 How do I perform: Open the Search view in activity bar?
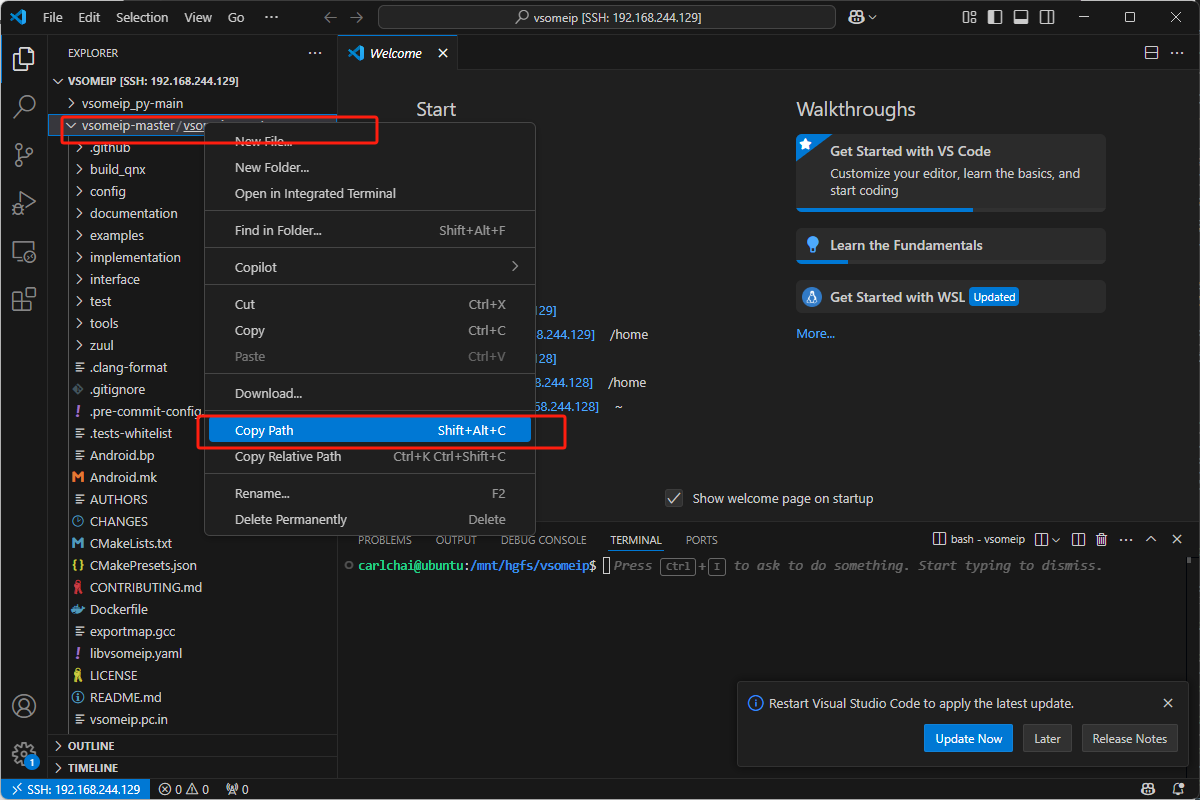point(24,107)
